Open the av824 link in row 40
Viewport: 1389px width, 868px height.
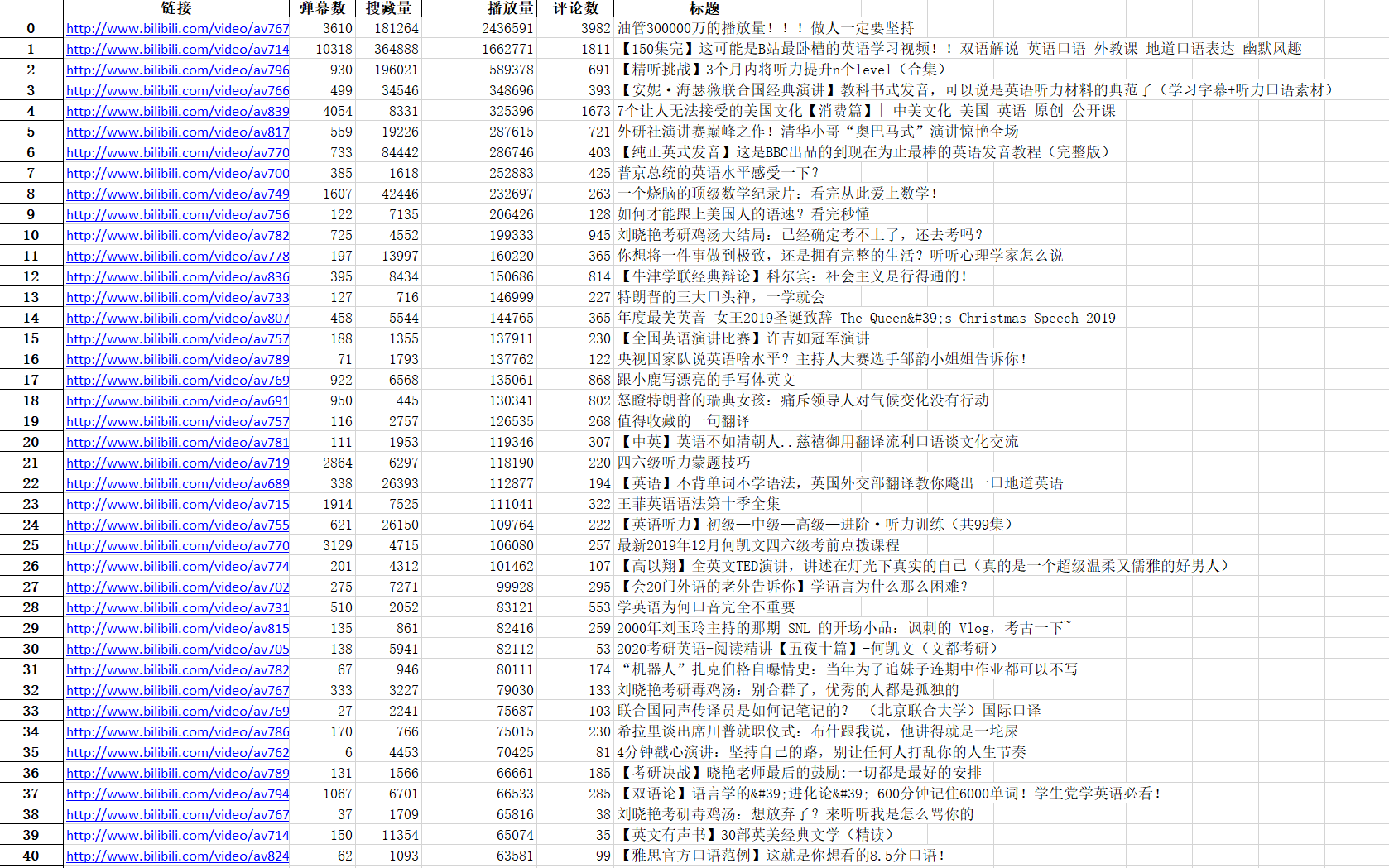[x=178, y=856]
